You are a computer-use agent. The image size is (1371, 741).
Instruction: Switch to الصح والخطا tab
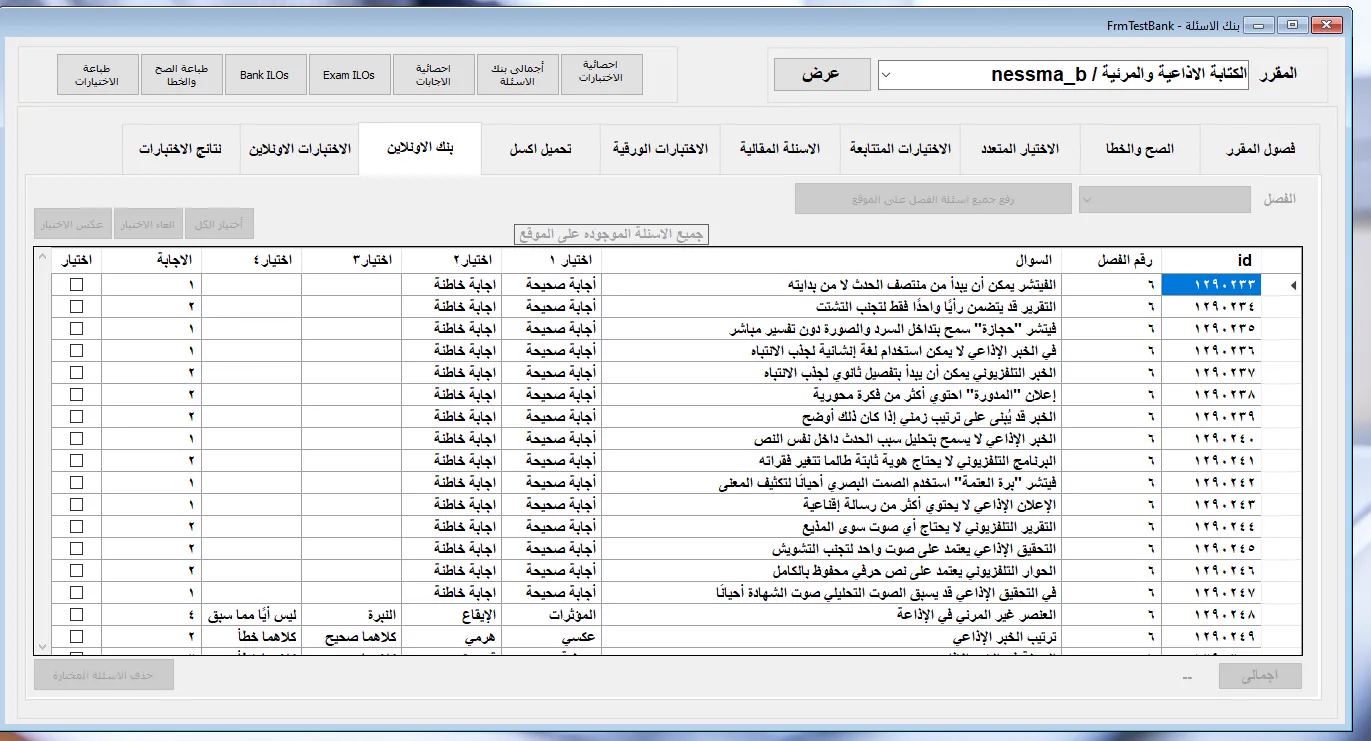pyautogui.click(x=1140, y=149)
